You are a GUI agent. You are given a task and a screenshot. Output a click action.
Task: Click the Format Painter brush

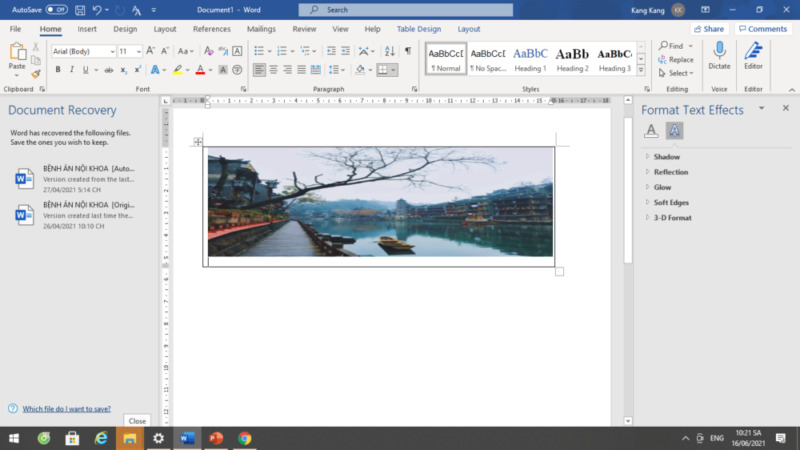(x=36, y=74)
